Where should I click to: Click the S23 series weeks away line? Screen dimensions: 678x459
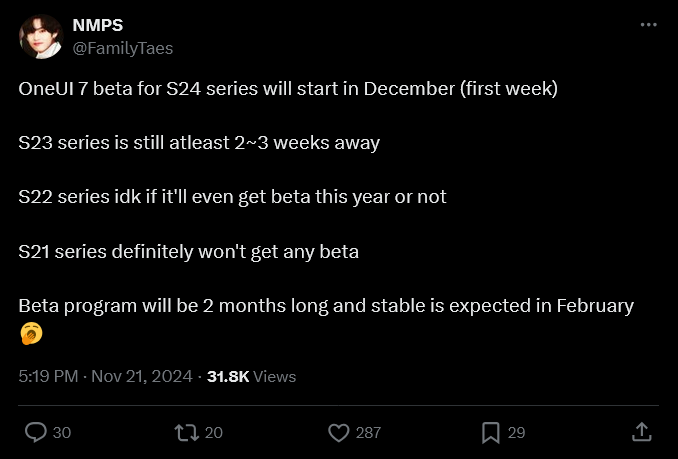pos(199,142)
